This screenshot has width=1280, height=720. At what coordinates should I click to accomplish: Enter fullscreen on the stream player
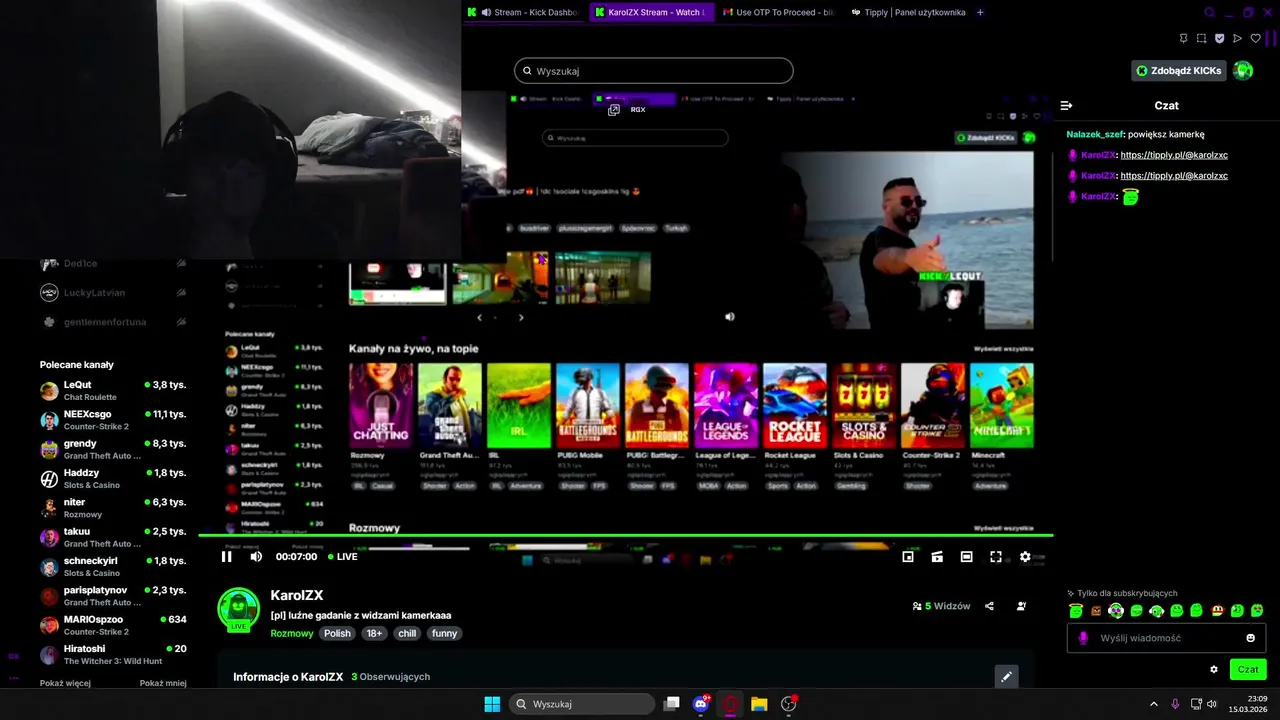pyautogui.click(x=996, y=557)
